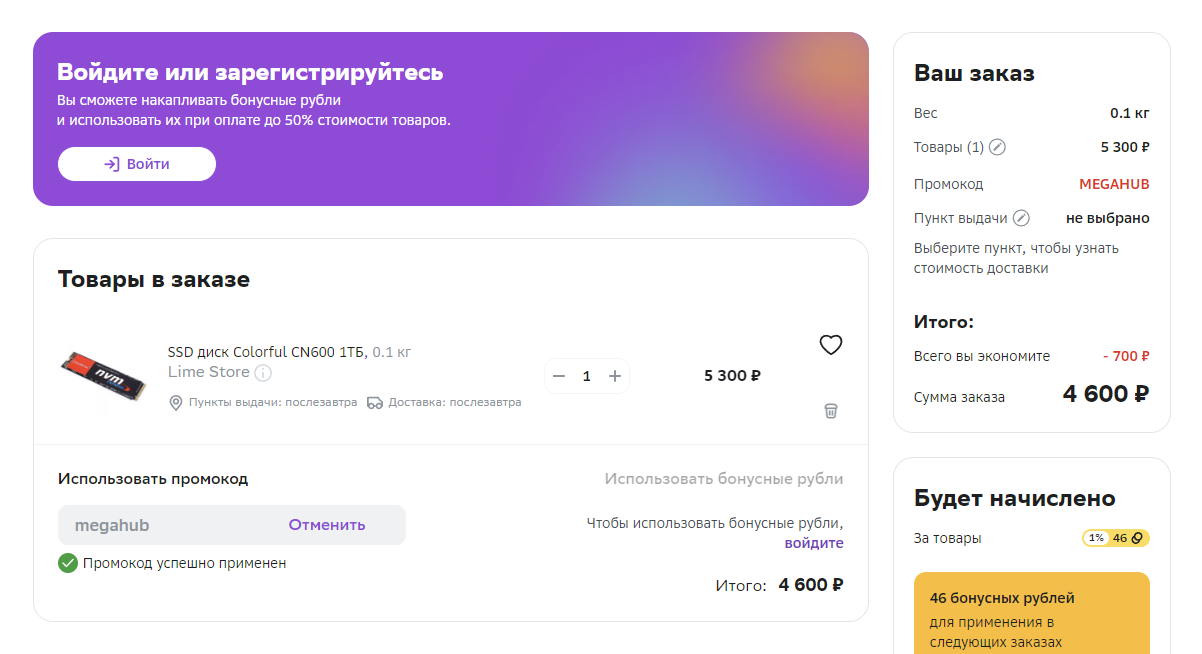Click the delivery truck icon
Image resolution: width=1202 pixels, height=654 pixels.
click(375, 403)
